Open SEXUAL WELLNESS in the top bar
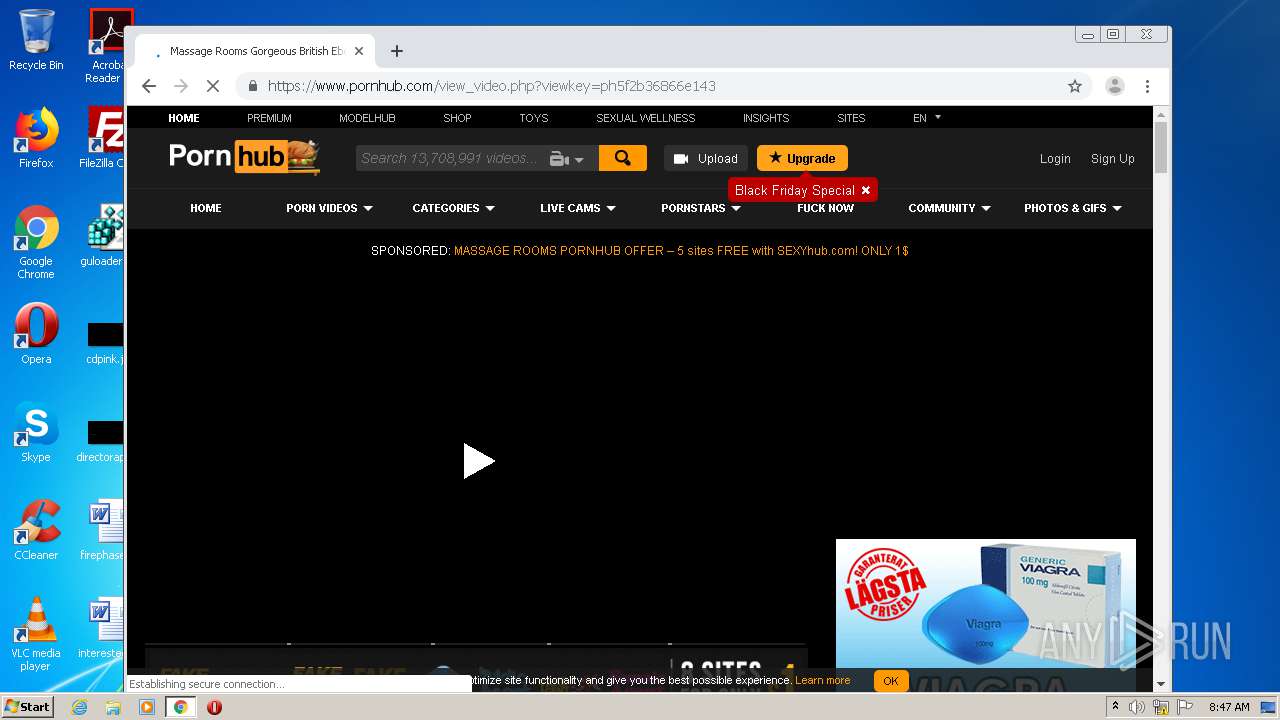1280x720 pixels. (646, 118)
